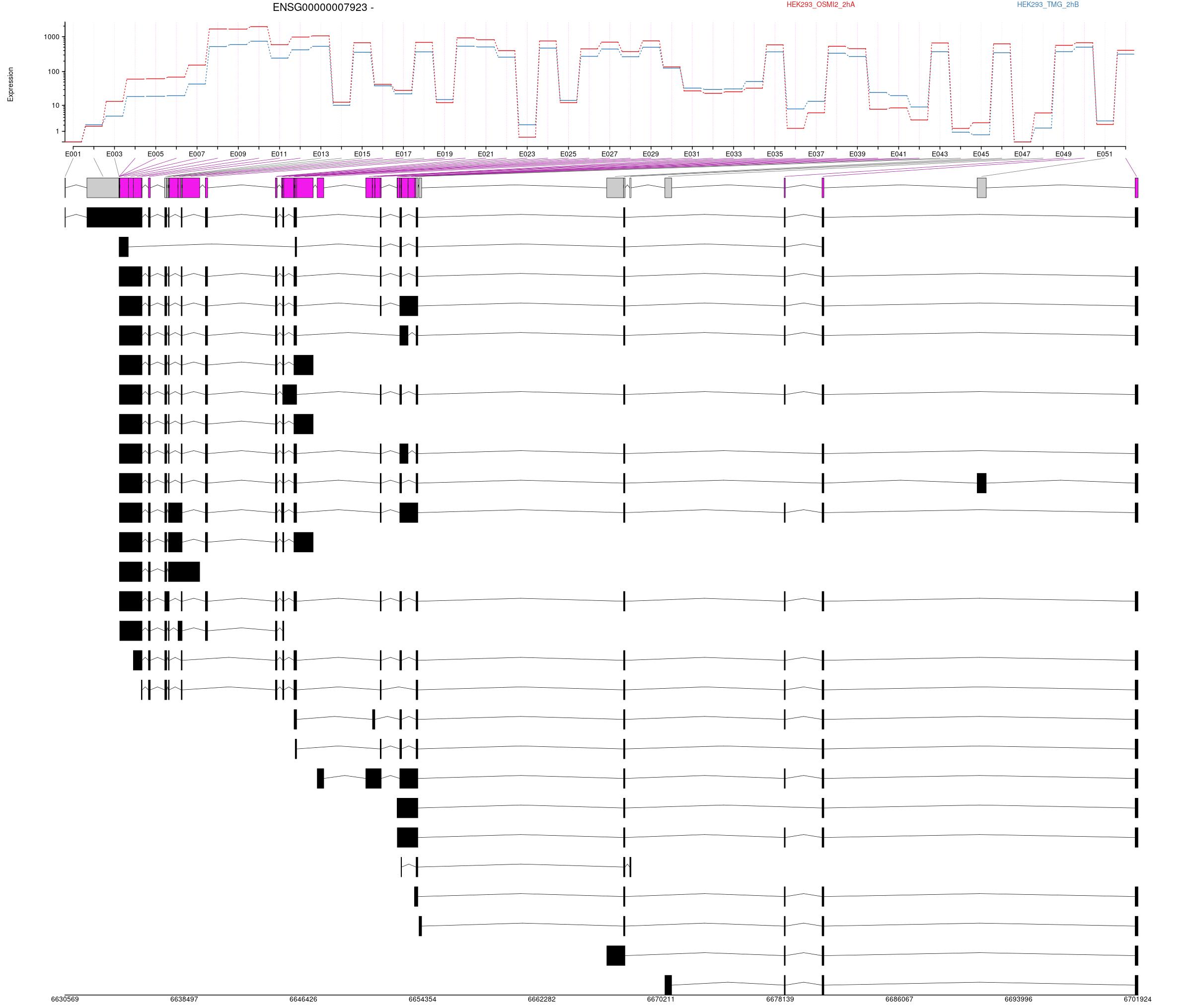The height and width of the screenshot is (1008, 1192).
Task: Select genomic coordinate 6662282
Action: (542, 1000)
